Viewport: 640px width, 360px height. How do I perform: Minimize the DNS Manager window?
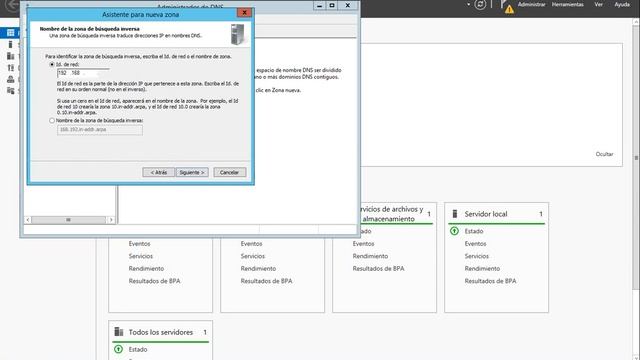click(320, 5)
